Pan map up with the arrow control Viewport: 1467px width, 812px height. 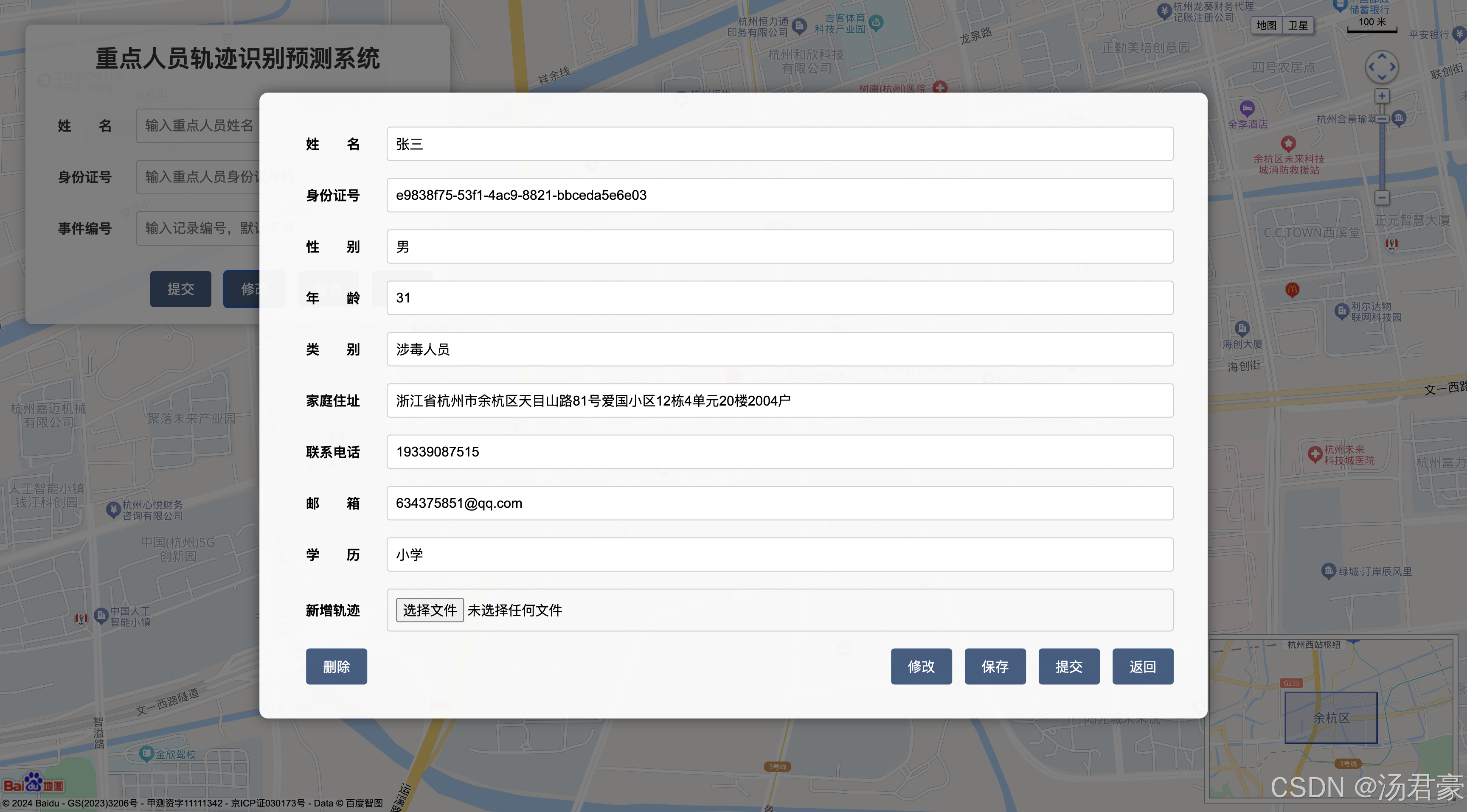(1382, 56)
